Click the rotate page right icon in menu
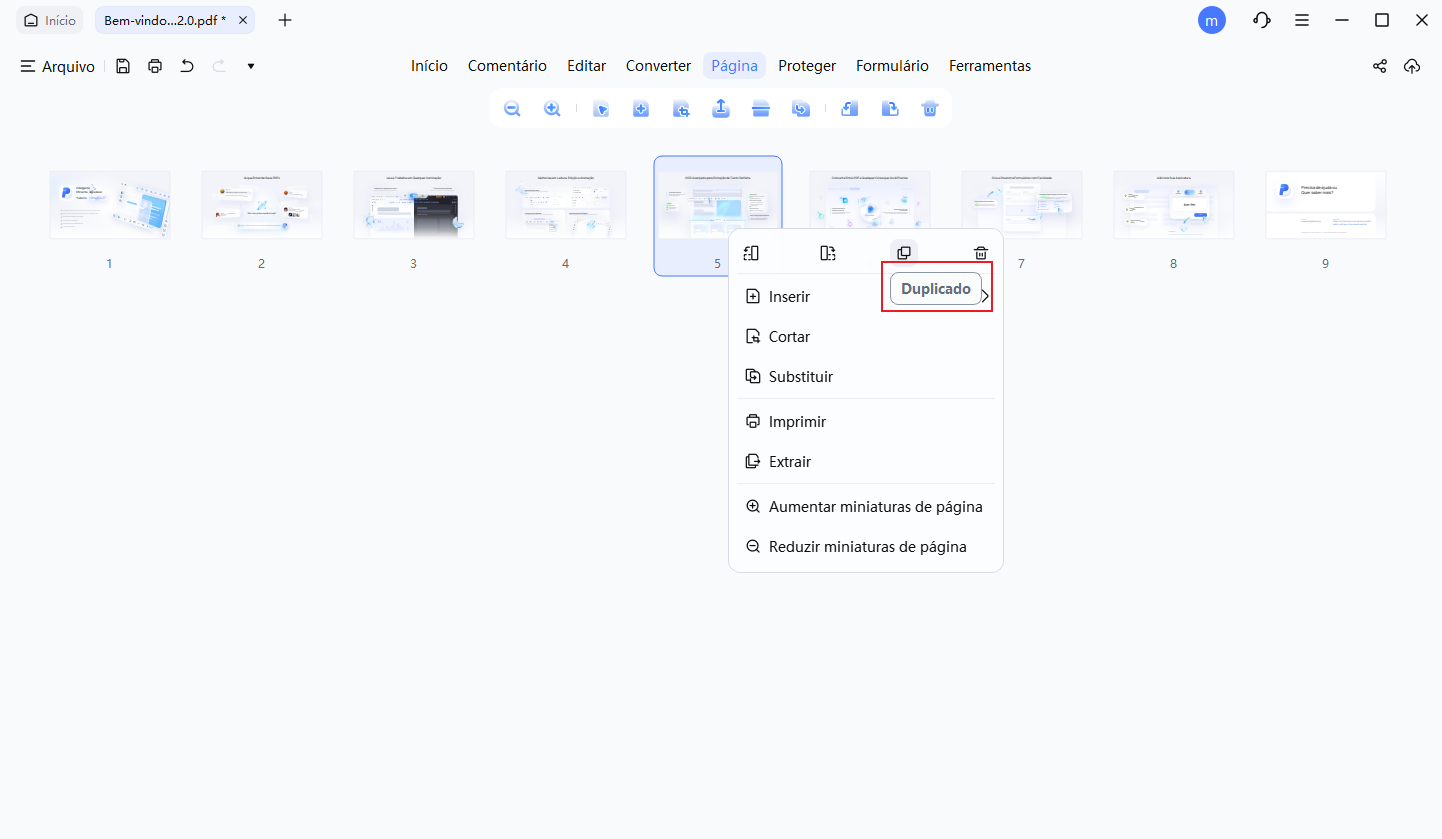Viewport: 1442px width, 839px height. [x=828, y=253]
